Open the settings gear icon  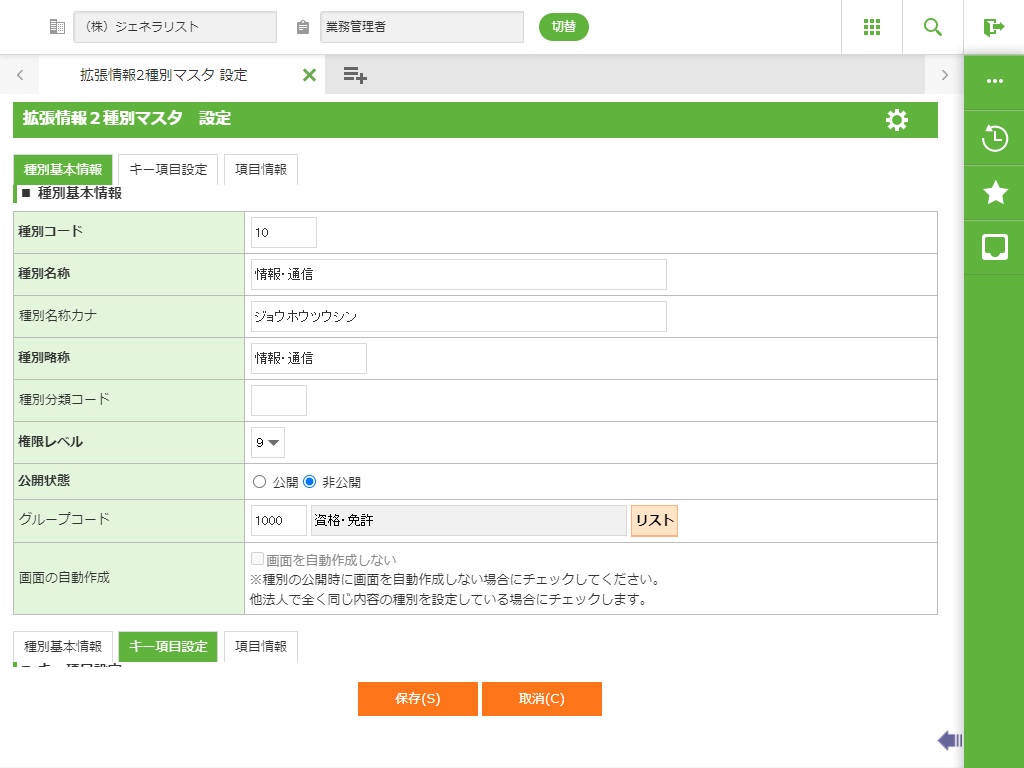(x=897, y=120)
